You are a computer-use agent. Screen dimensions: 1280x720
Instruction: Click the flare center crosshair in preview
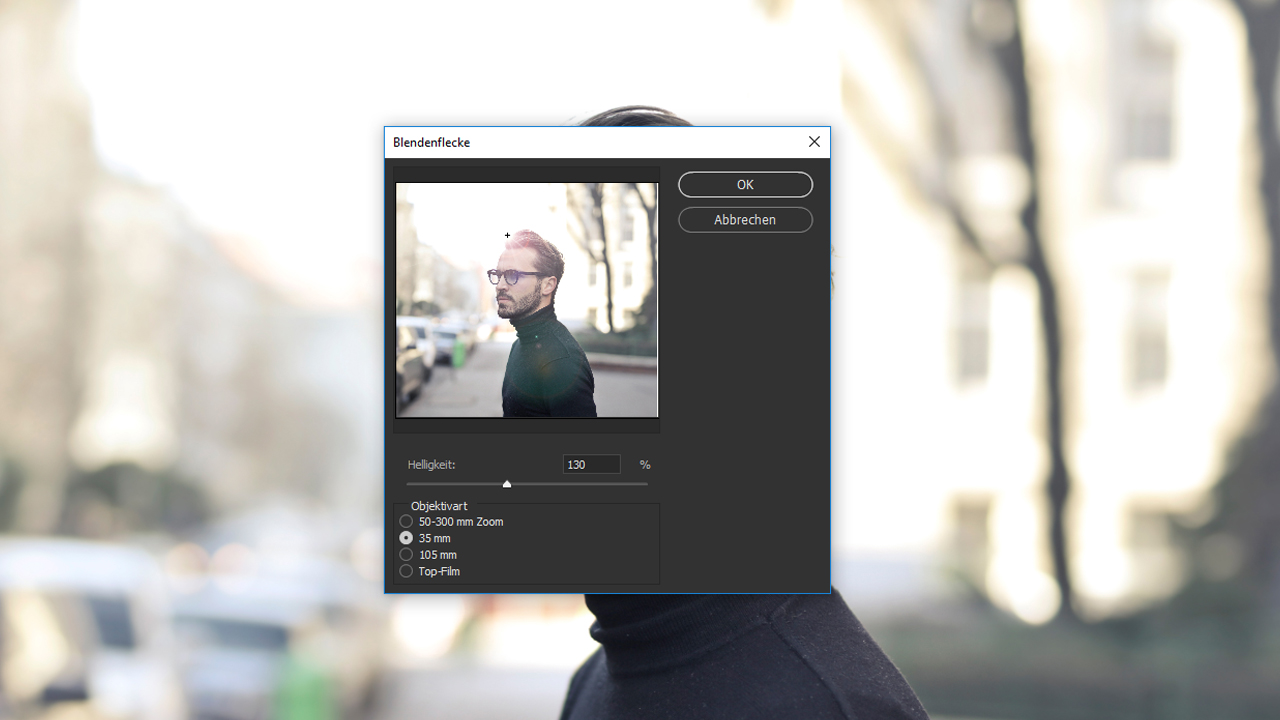[x=508, y=236]
